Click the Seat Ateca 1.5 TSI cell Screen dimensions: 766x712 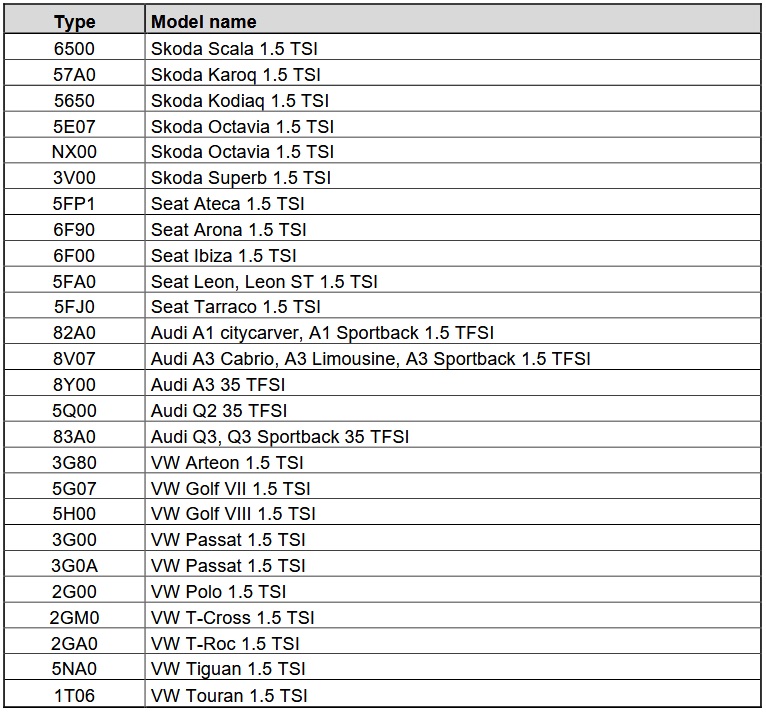point(228,204)
